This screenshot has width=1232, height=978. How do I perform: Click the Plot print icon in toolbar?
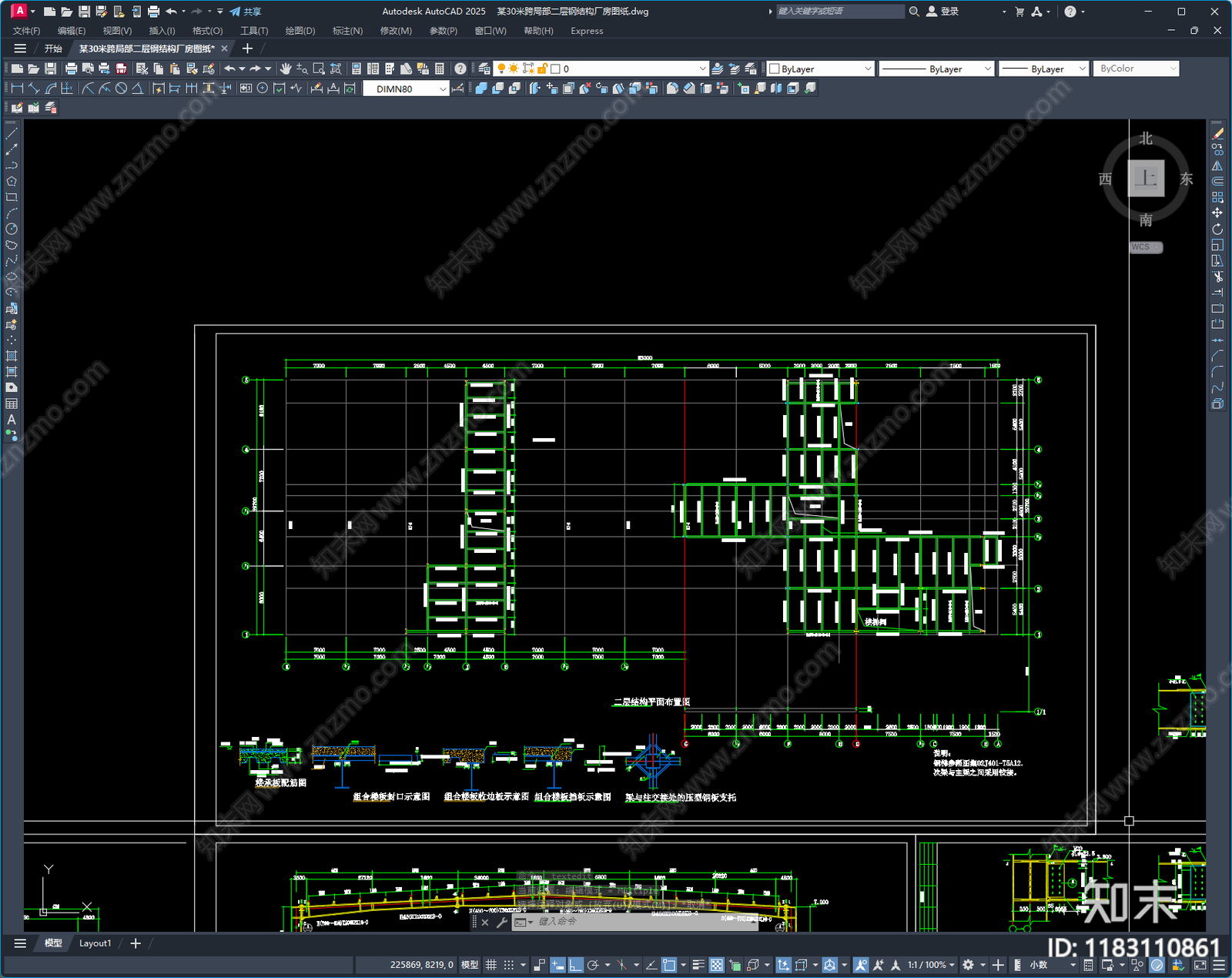(x=71, y=69)
